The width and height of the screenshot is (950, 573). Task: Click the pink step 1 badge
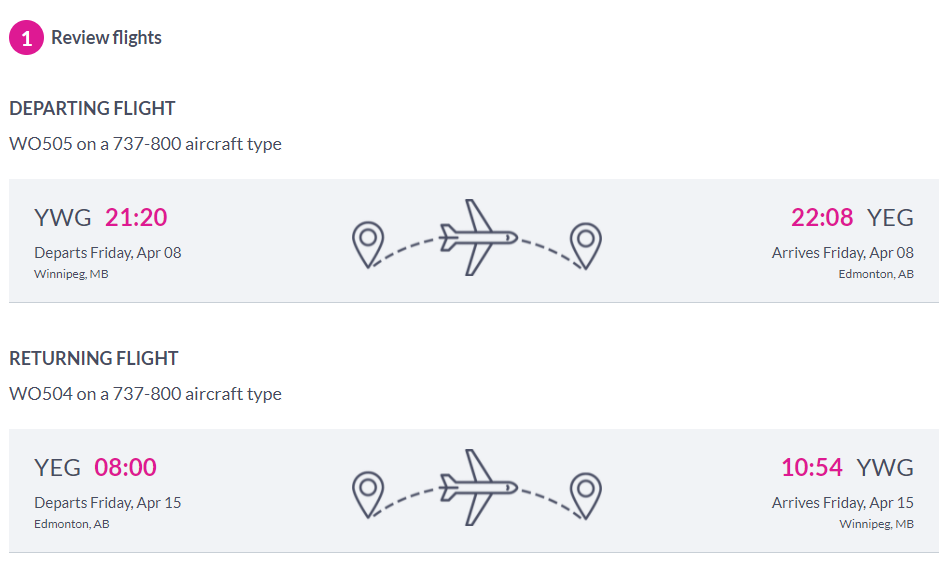[x=26, y=38]
